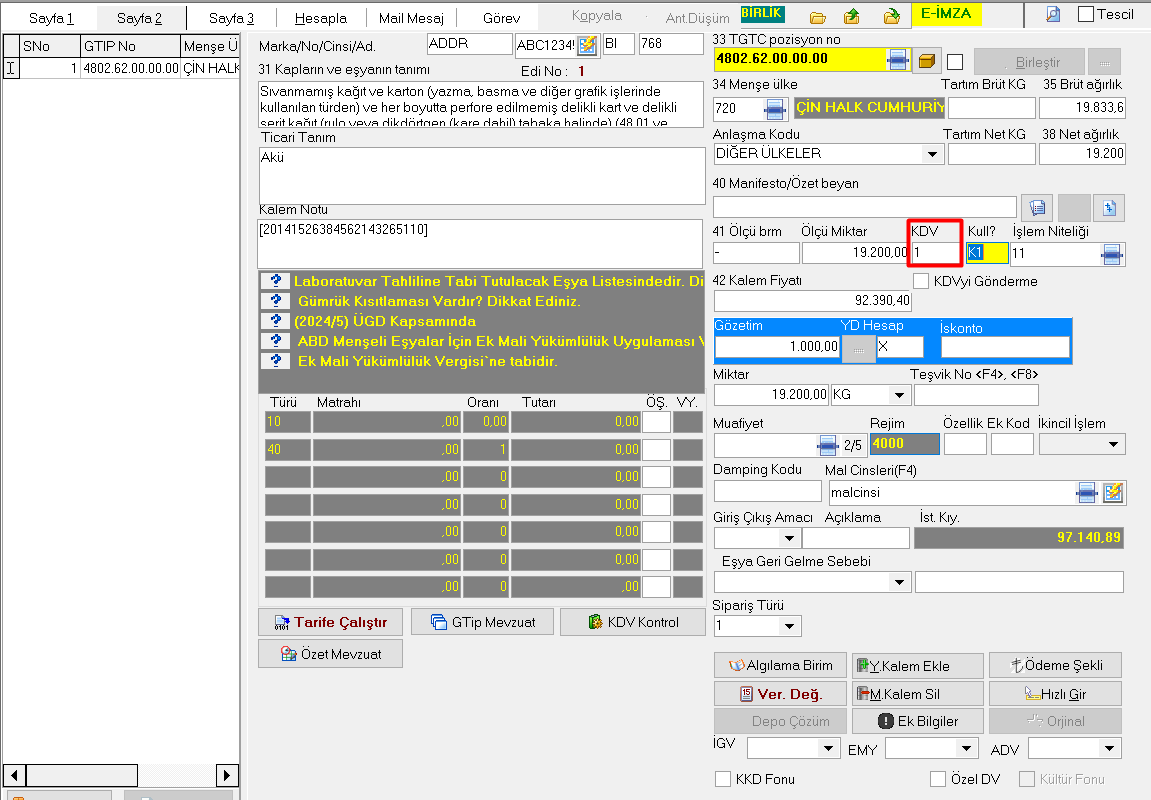The image size is (1151, 800).
Task: Toggle Kültür Fonu checkbox
Action: [x=1027, y=779]
